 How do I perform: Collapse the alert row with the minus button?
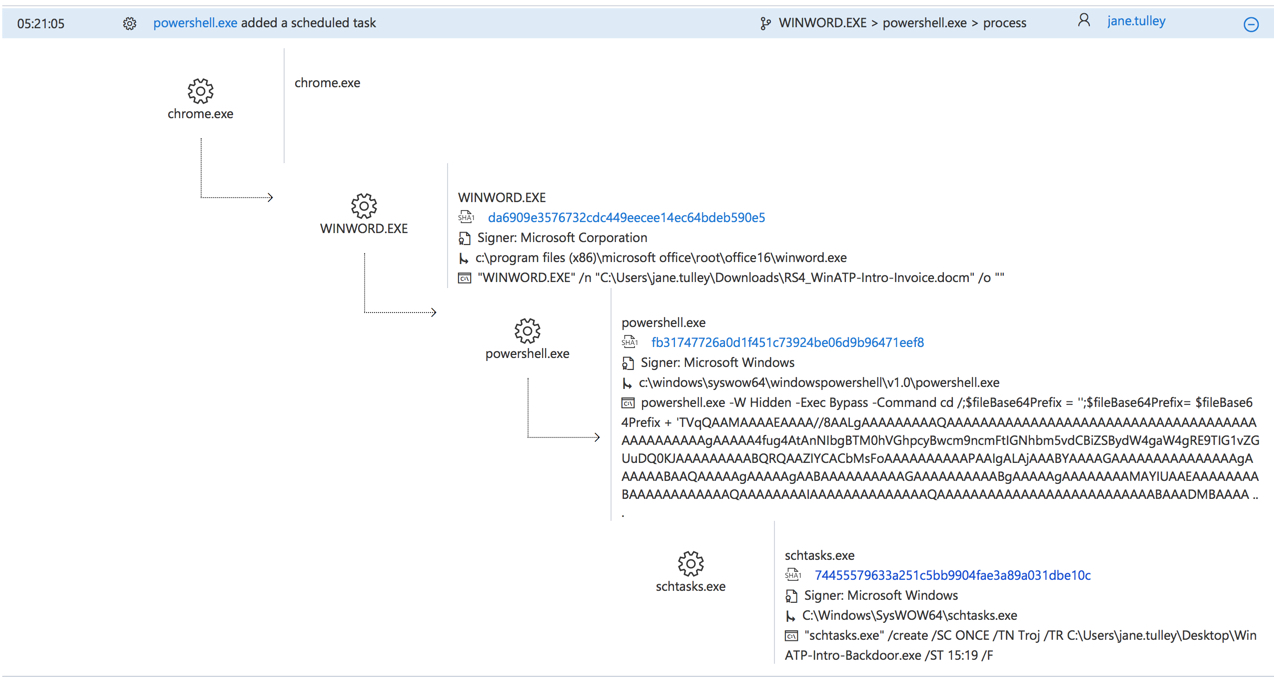click(1251, 23)
